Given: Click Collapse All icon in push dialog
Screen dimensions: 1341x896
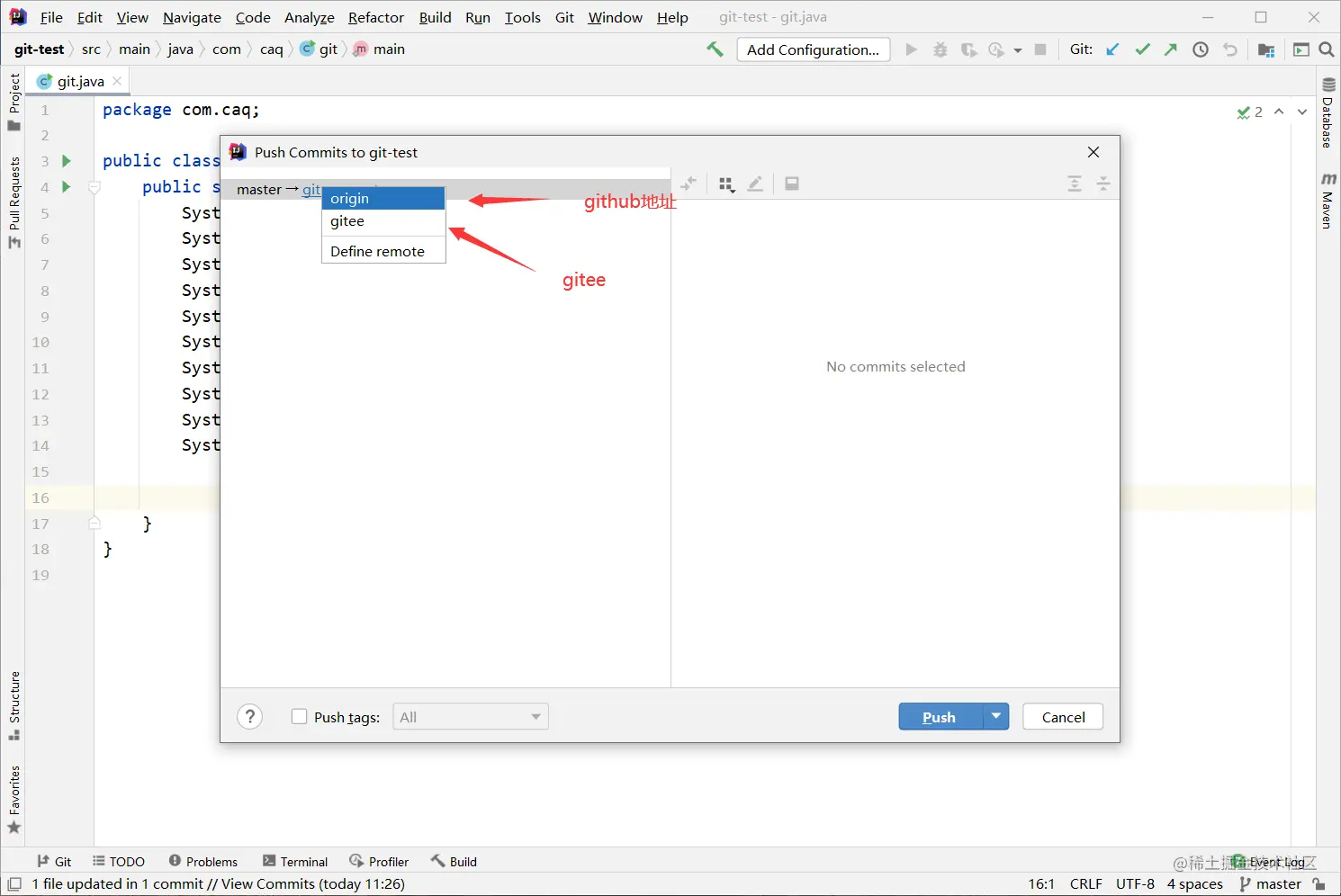Looking at the screenshot, I should coord(1103,184).
